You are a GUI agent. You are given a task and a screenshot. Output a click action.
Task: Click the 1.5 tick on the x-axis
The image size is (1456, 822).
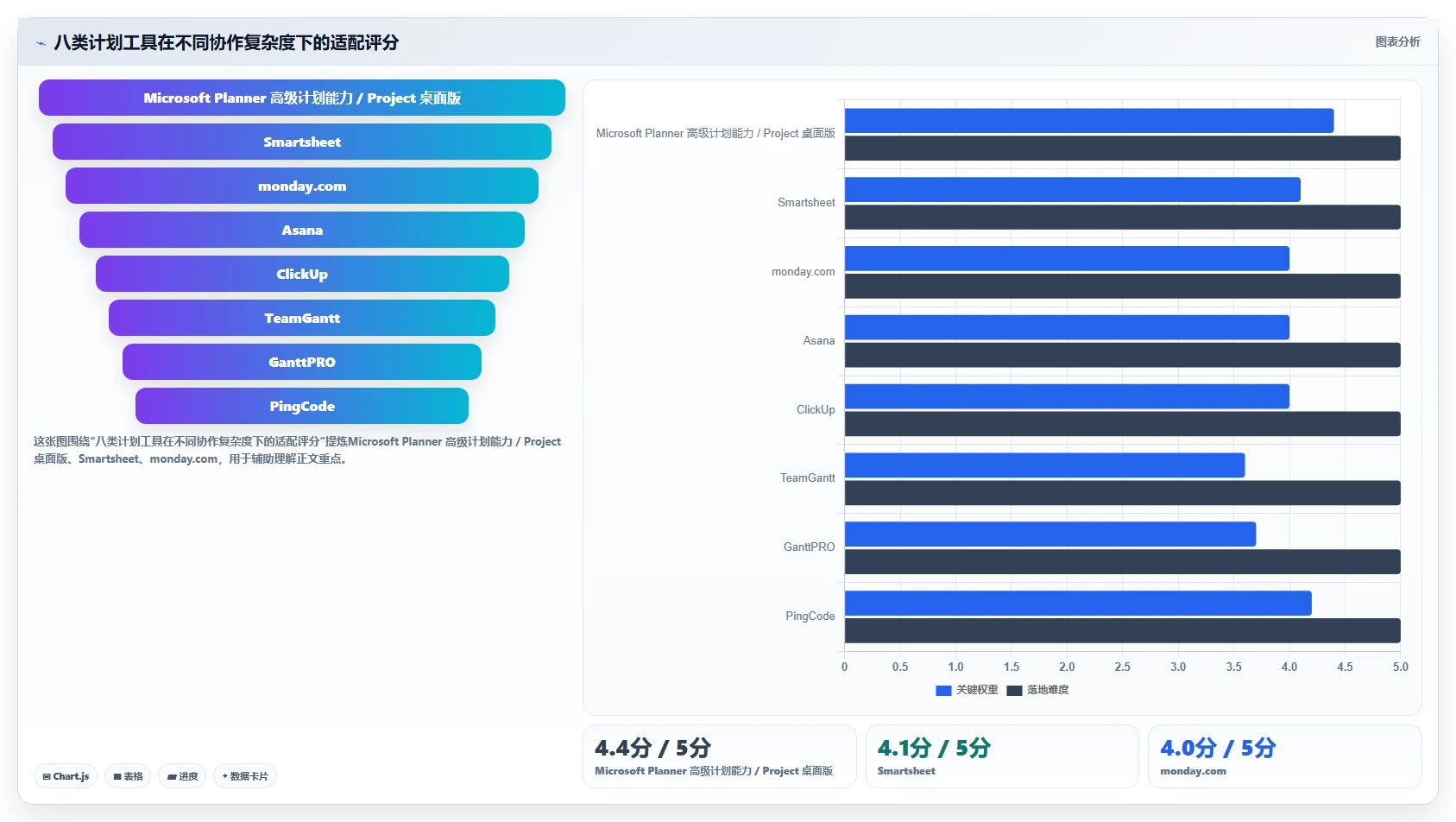[1012, 667]
